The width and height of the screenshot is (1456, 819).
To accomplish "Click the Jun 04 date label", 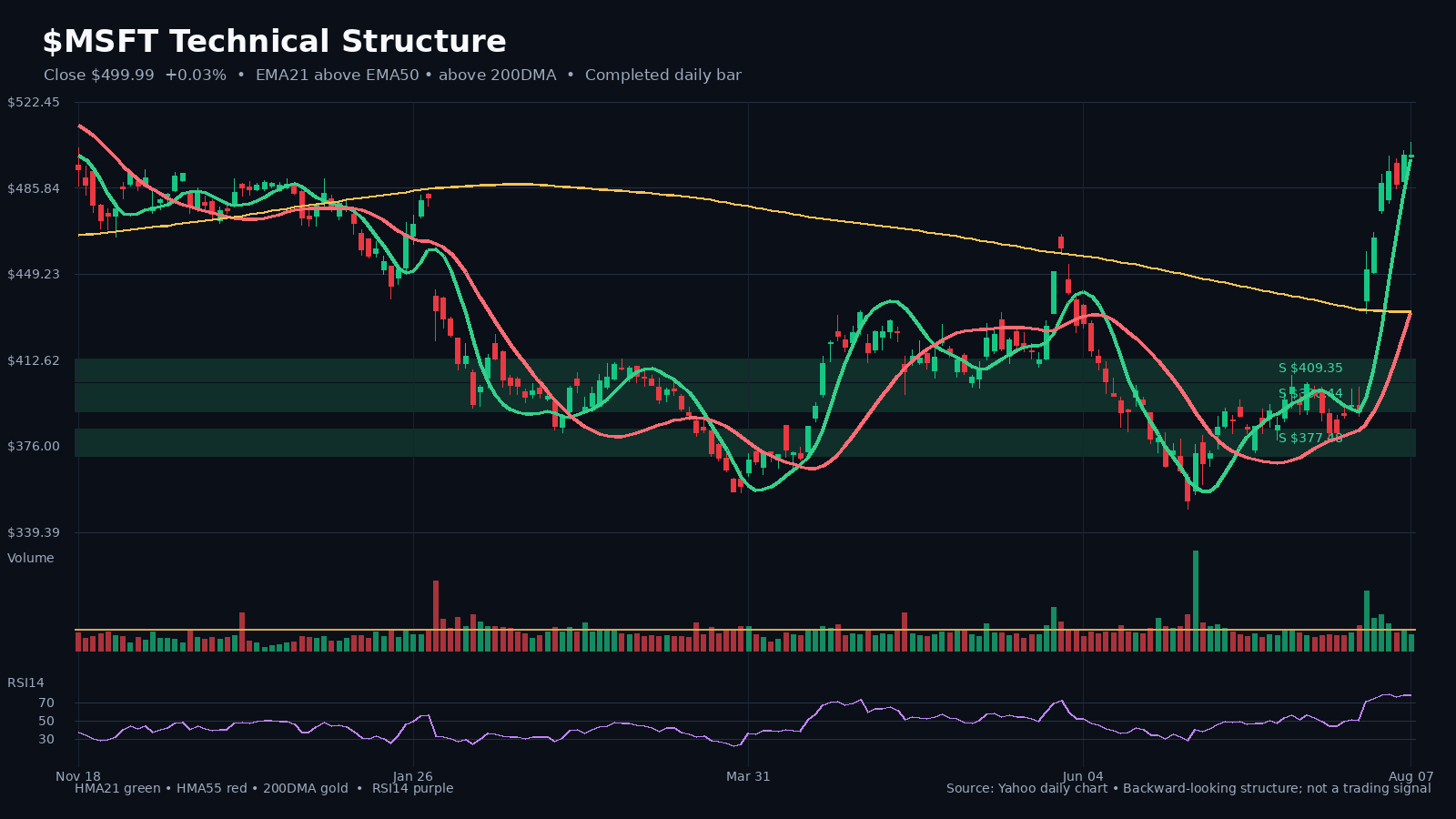I will [1083, 776].
